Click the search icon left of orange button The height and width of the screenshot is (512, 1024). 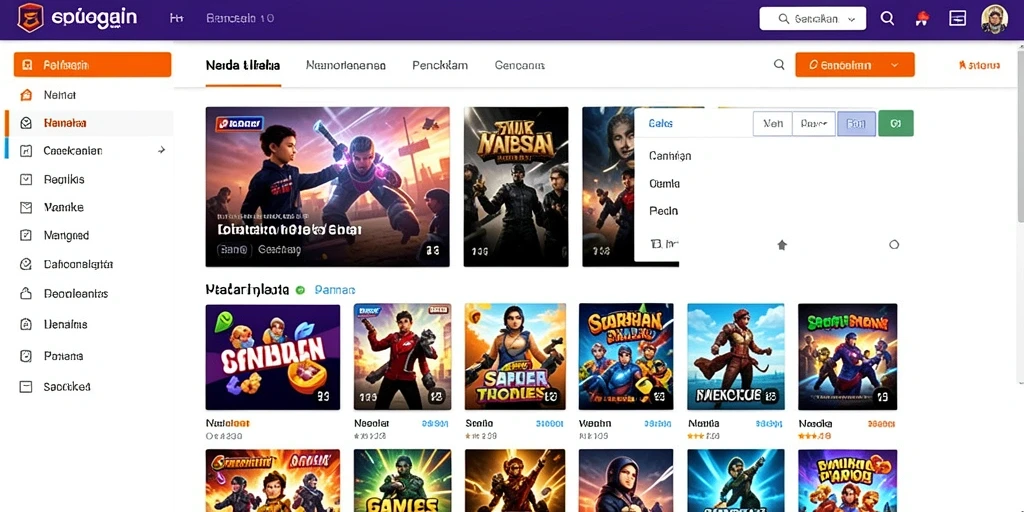779,65
